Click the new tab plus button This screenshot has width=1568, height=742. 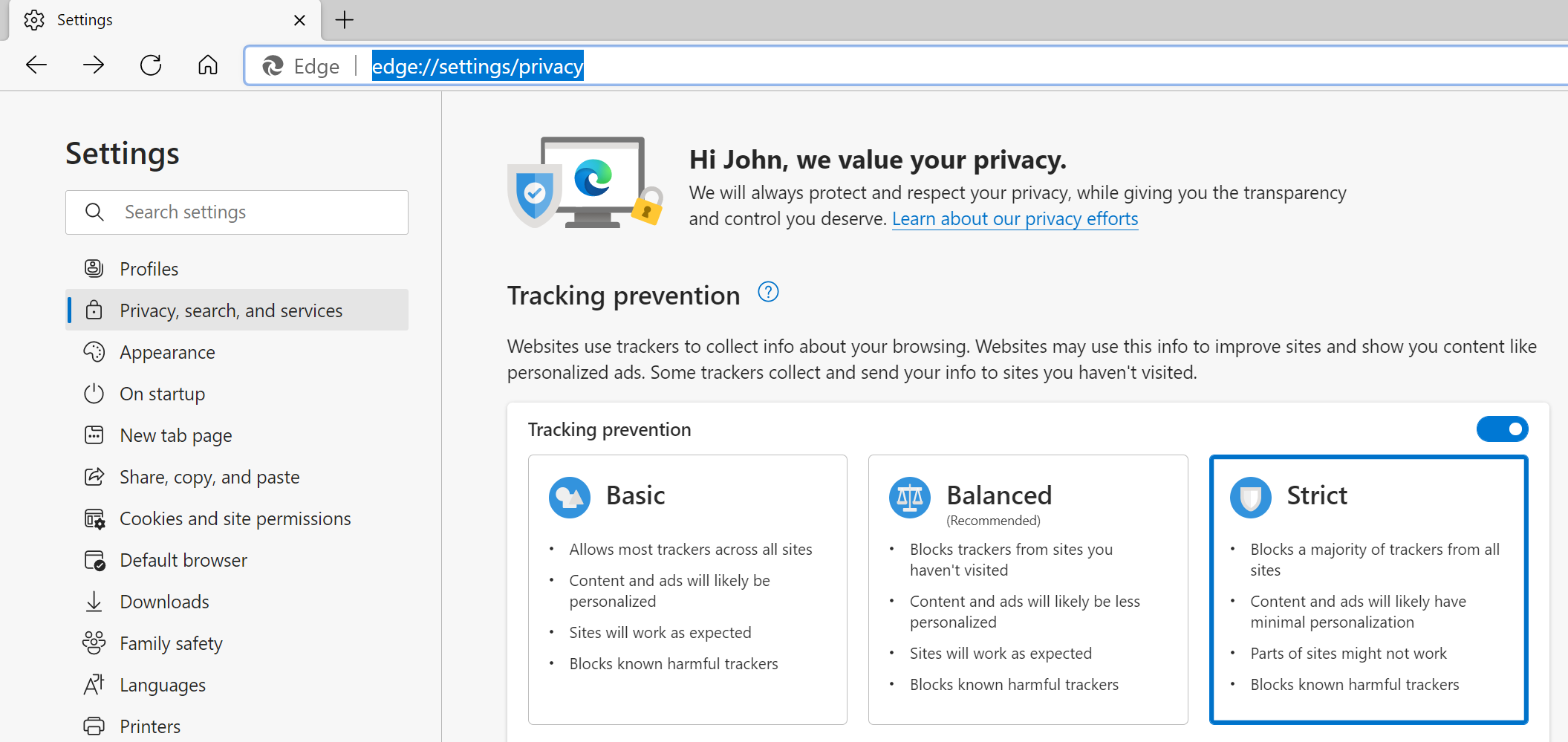[x=344, y=20]
